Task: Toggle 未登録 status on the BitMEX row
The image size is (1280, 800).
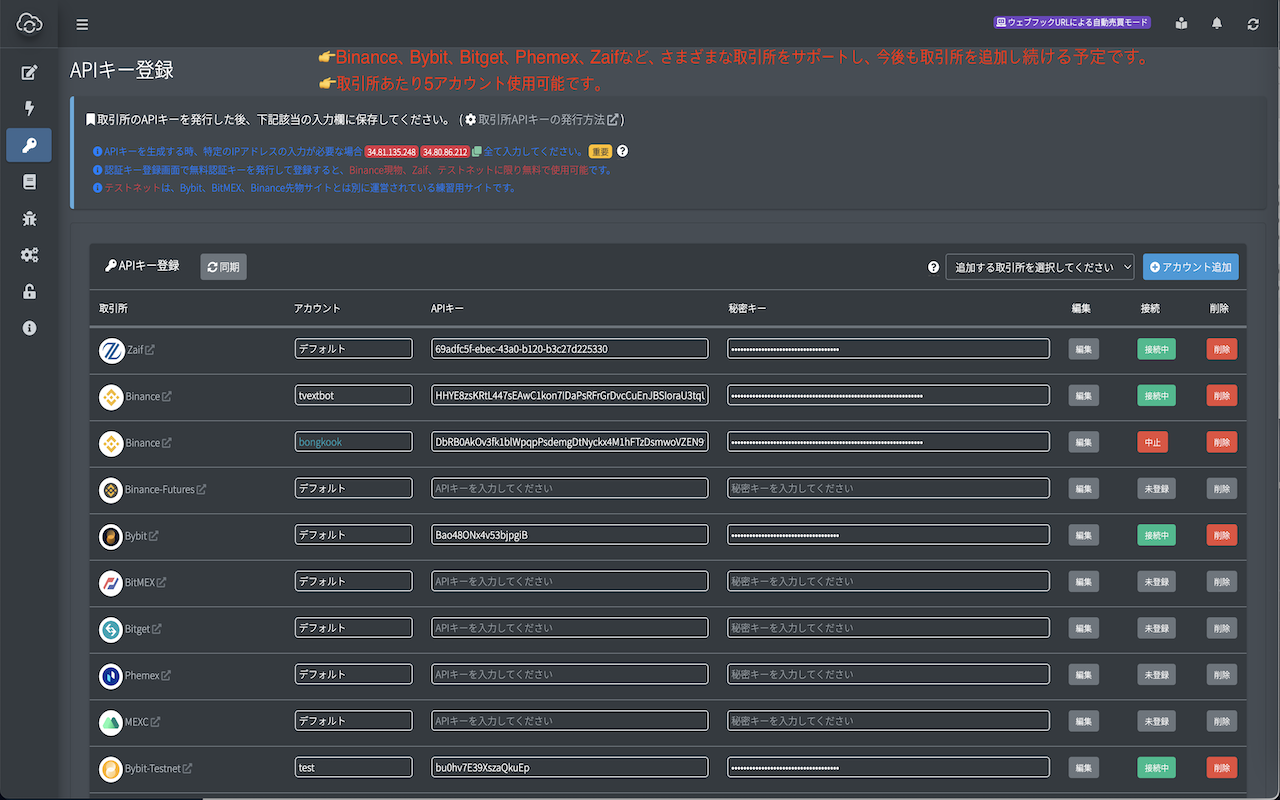Action: 1156,581
